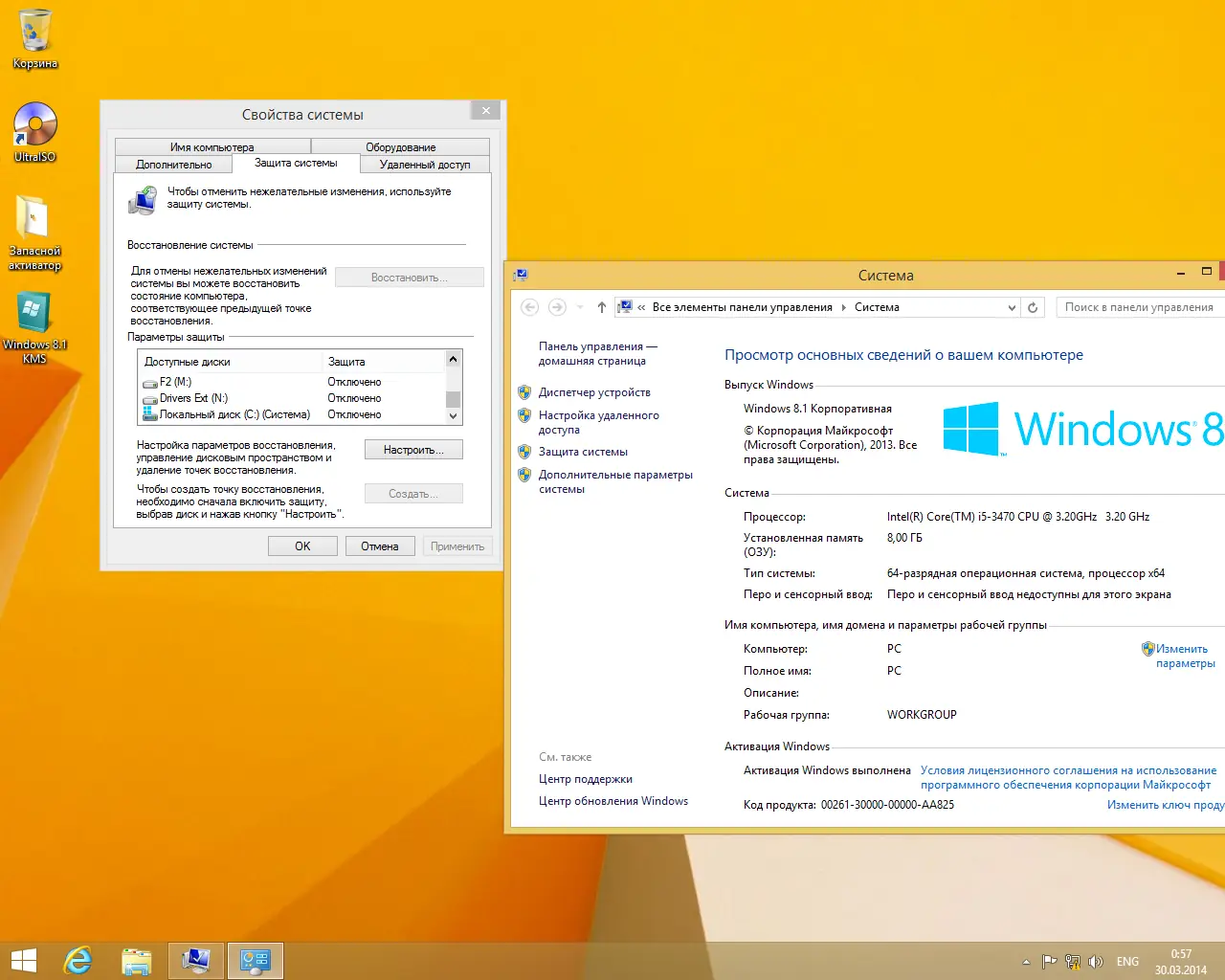Click the Настроить... button

[413, 450]
